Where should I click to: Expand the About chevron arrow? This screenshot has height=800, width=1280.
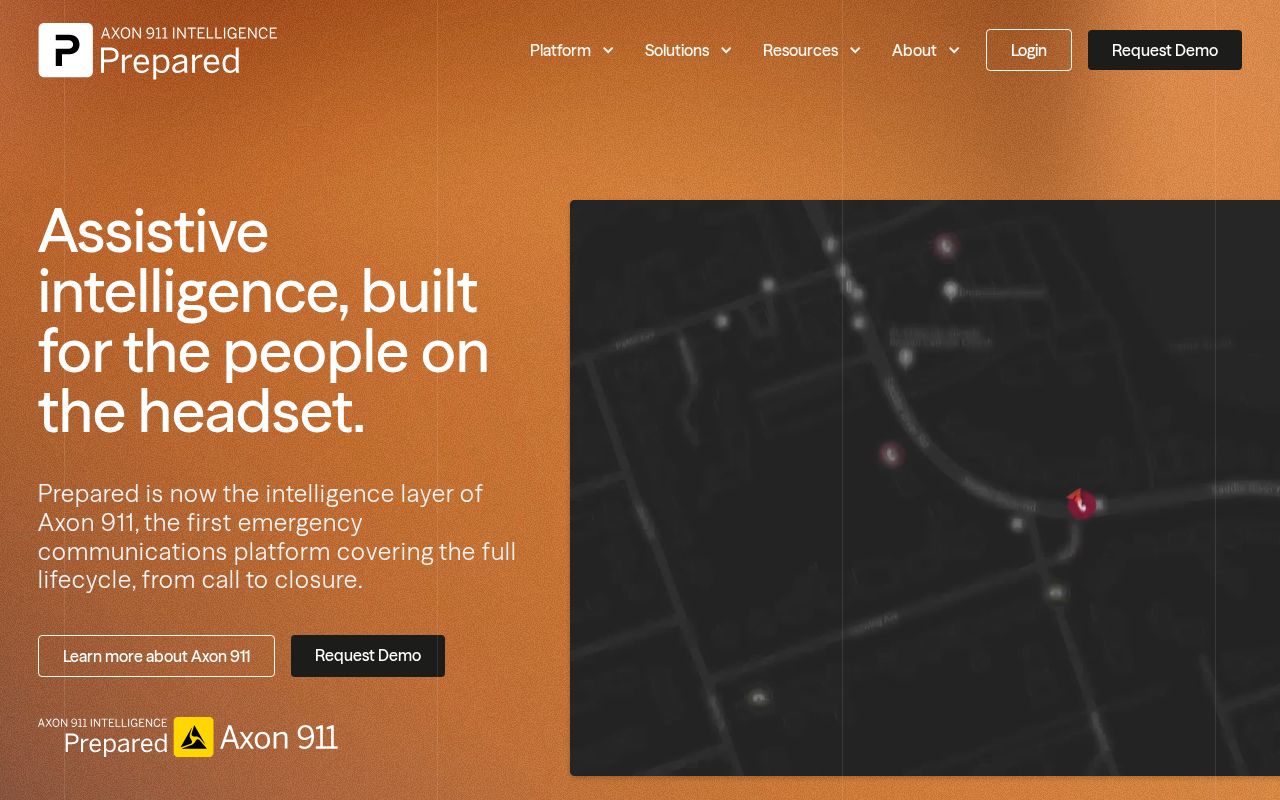click(x=954, y=50)
